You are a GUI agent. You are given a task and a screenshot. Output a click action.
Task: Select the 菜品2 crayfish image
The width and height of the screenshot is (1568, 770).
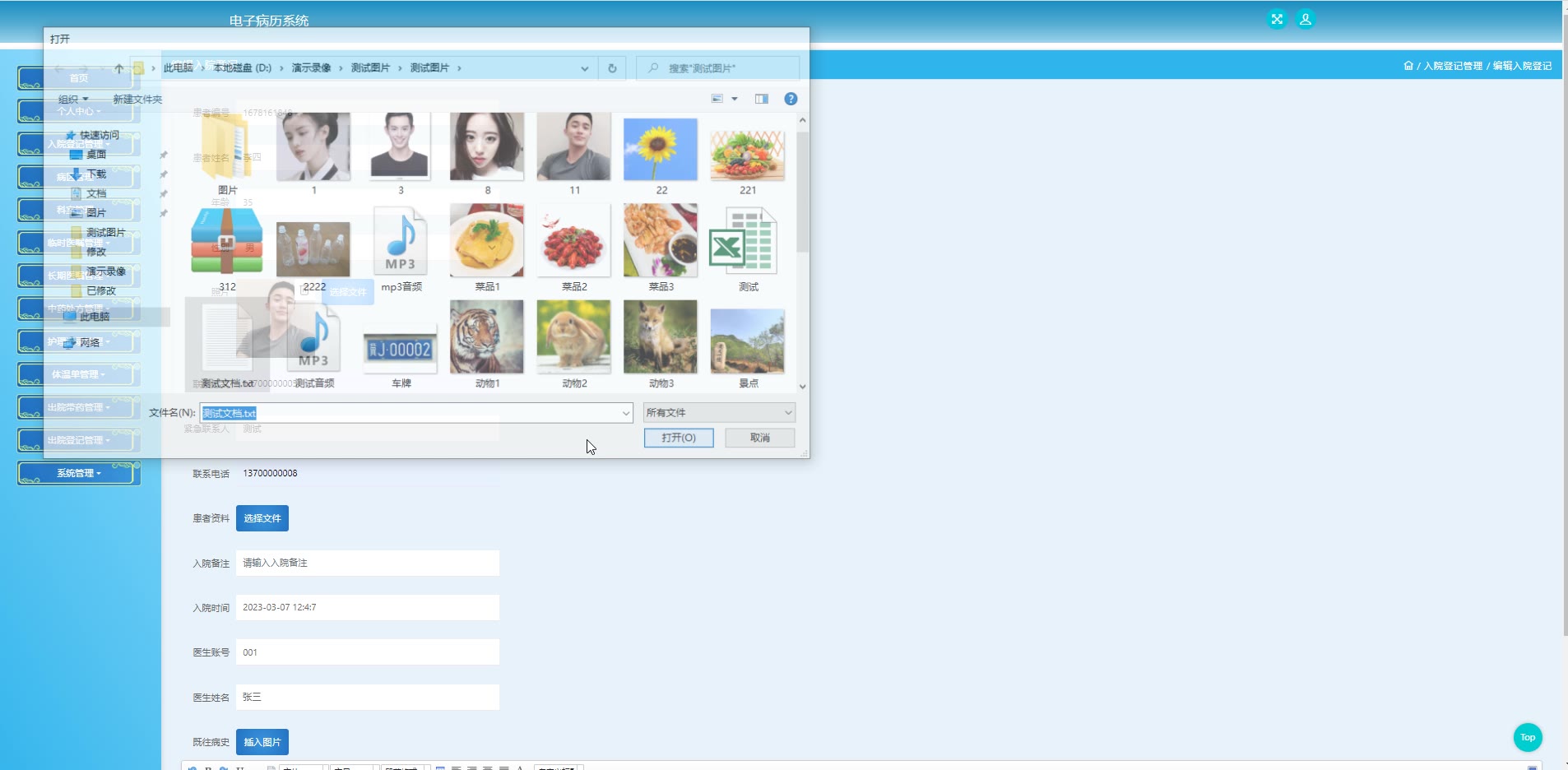574,248
